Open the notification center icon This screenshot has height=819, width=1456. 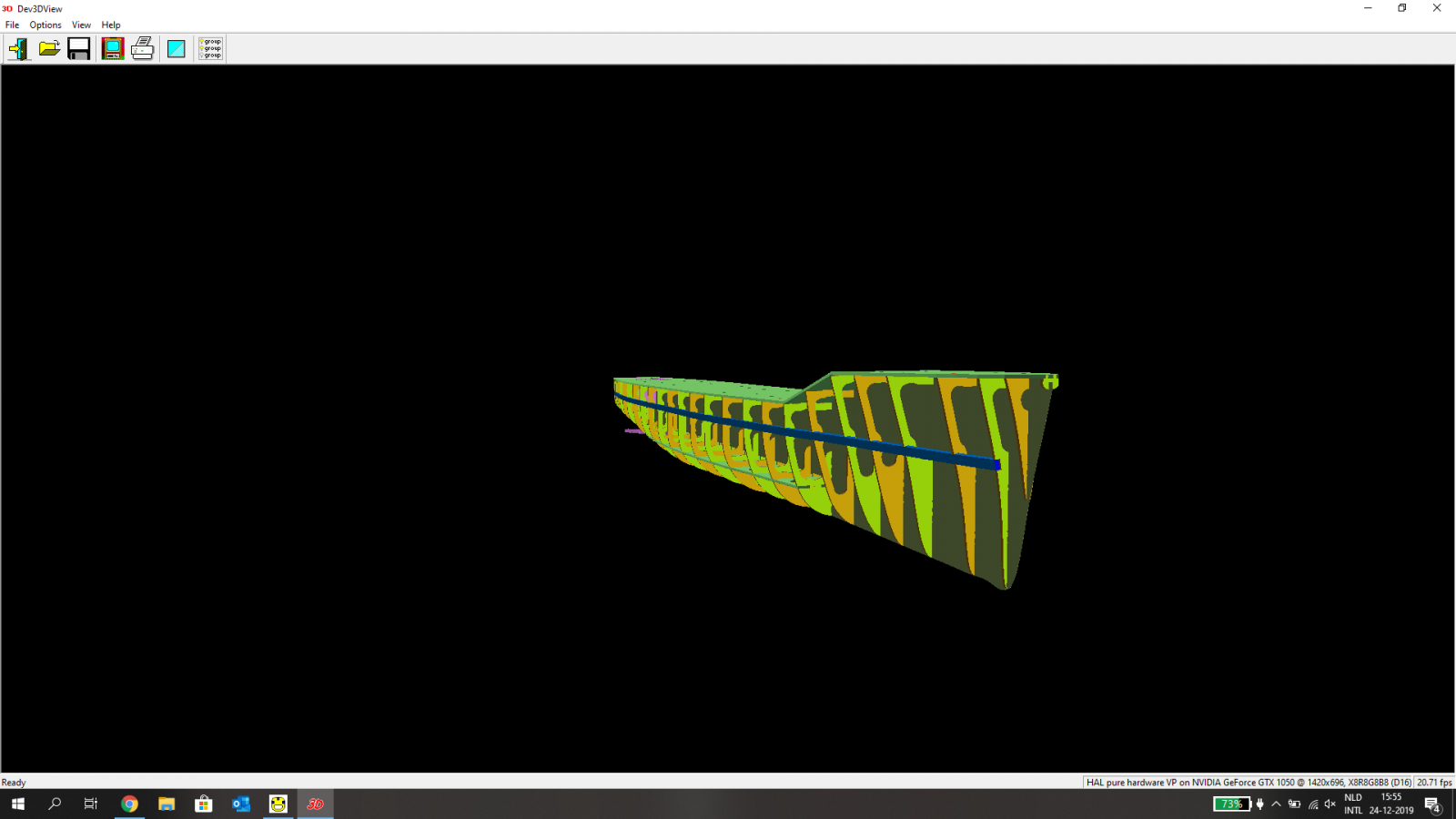click(x=1433, y=804)
